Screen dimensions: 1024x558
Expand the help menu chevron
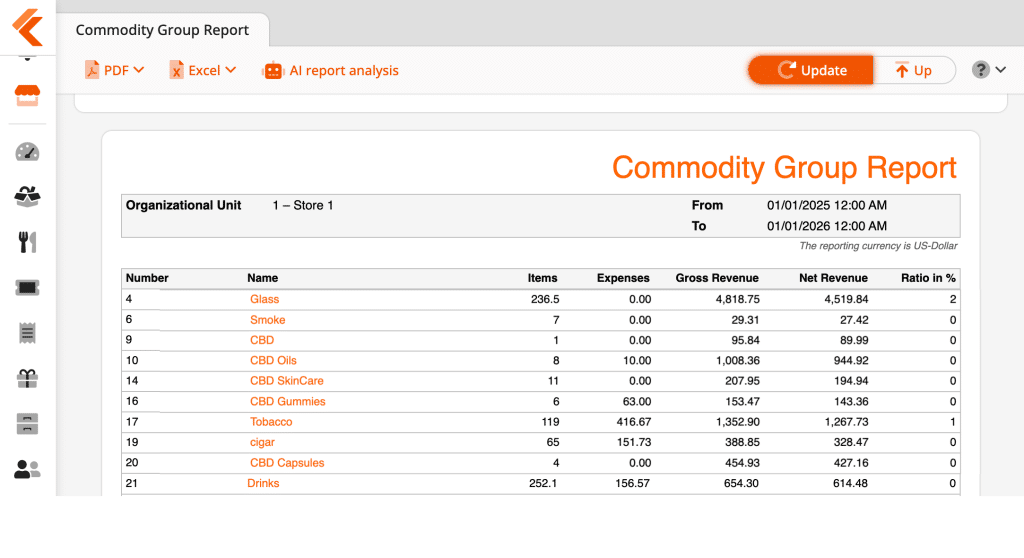click(x=1000, y=70)
